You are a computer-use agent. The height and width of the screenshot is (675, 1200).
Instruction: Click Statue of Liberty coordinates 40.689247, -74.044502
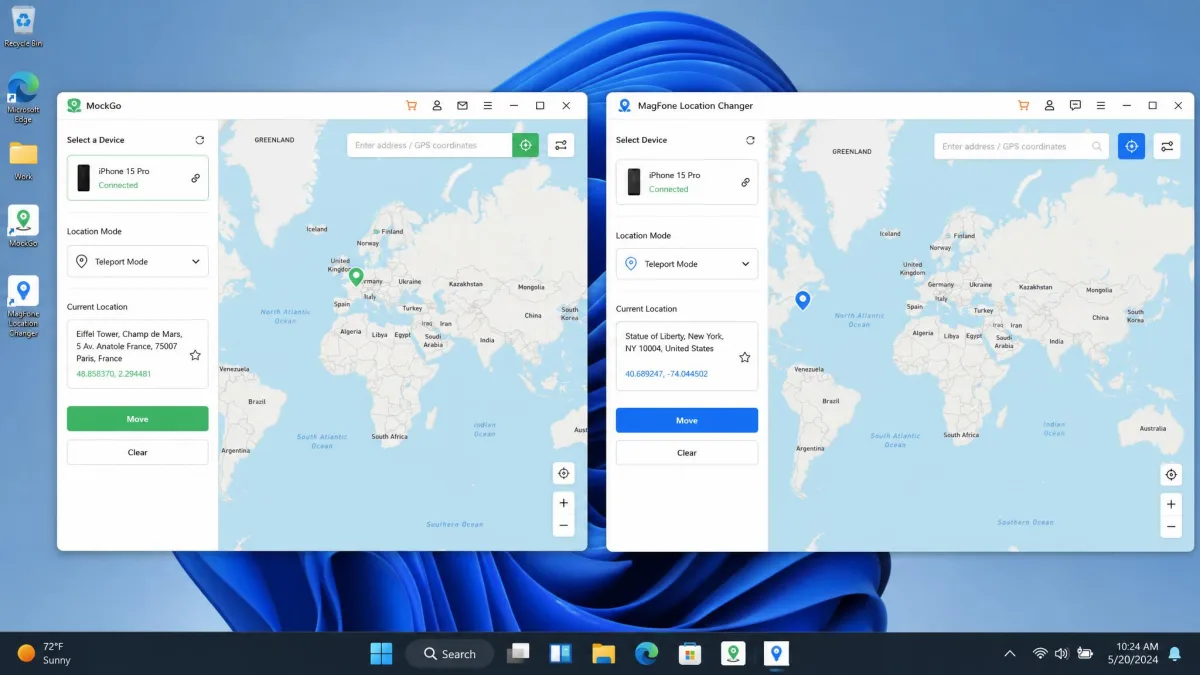click(x=667, y=374)
